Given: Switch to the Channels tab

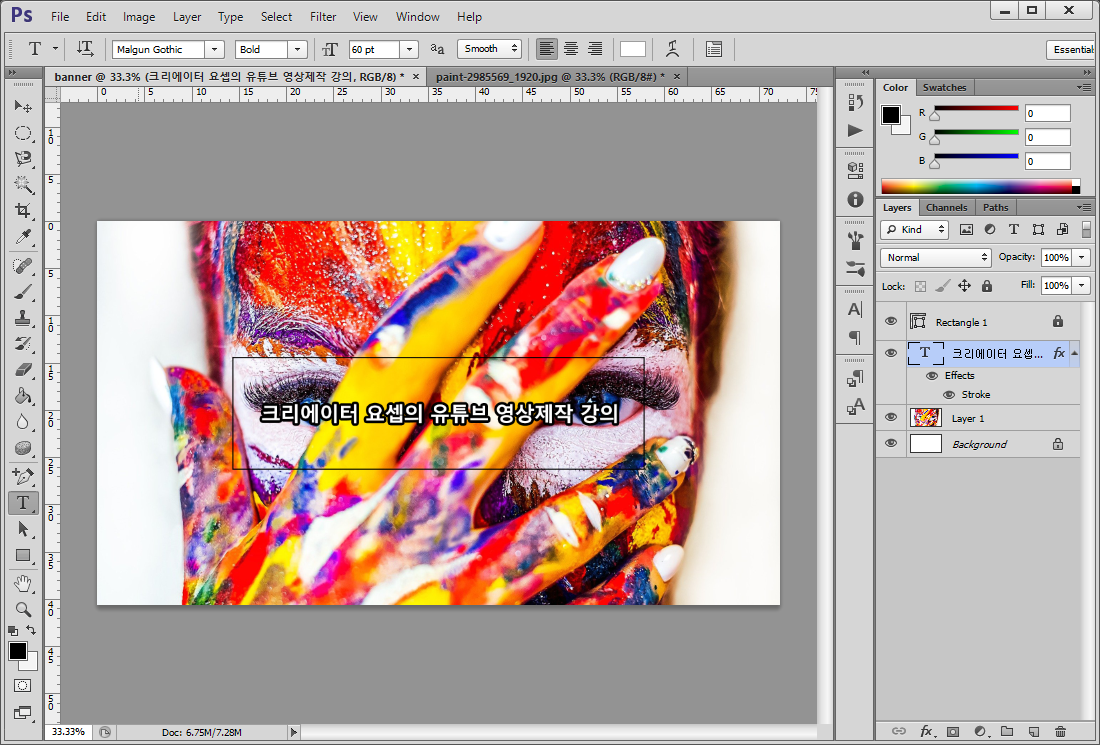Looking at the screenshot, I should pos(946,208).
